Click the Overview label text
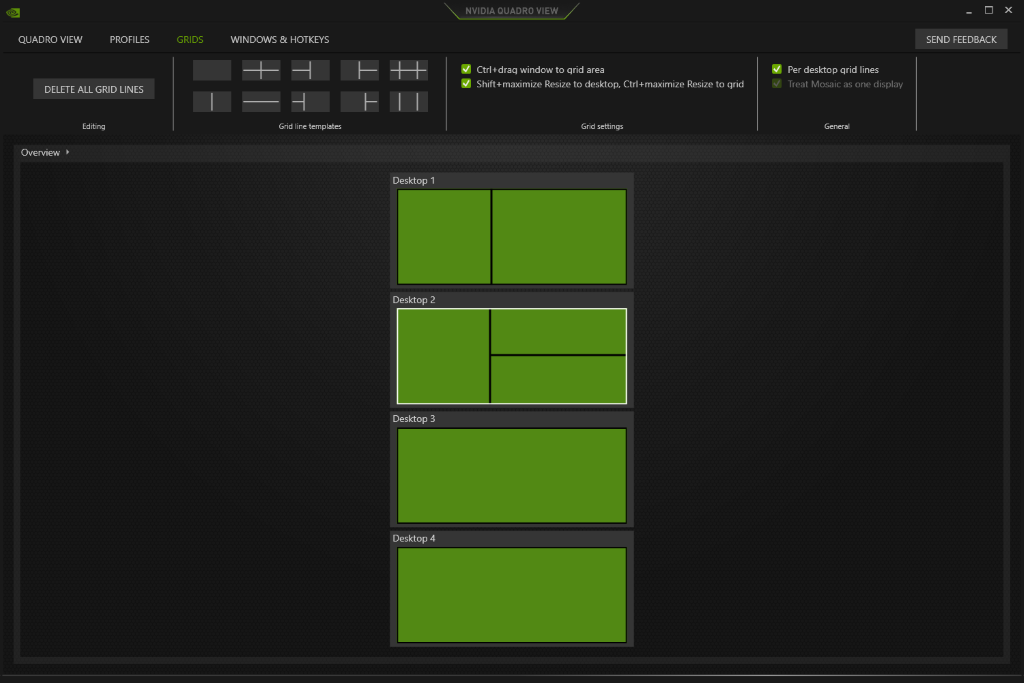Viewport: 1024px width, 683px height. point(40,152)
